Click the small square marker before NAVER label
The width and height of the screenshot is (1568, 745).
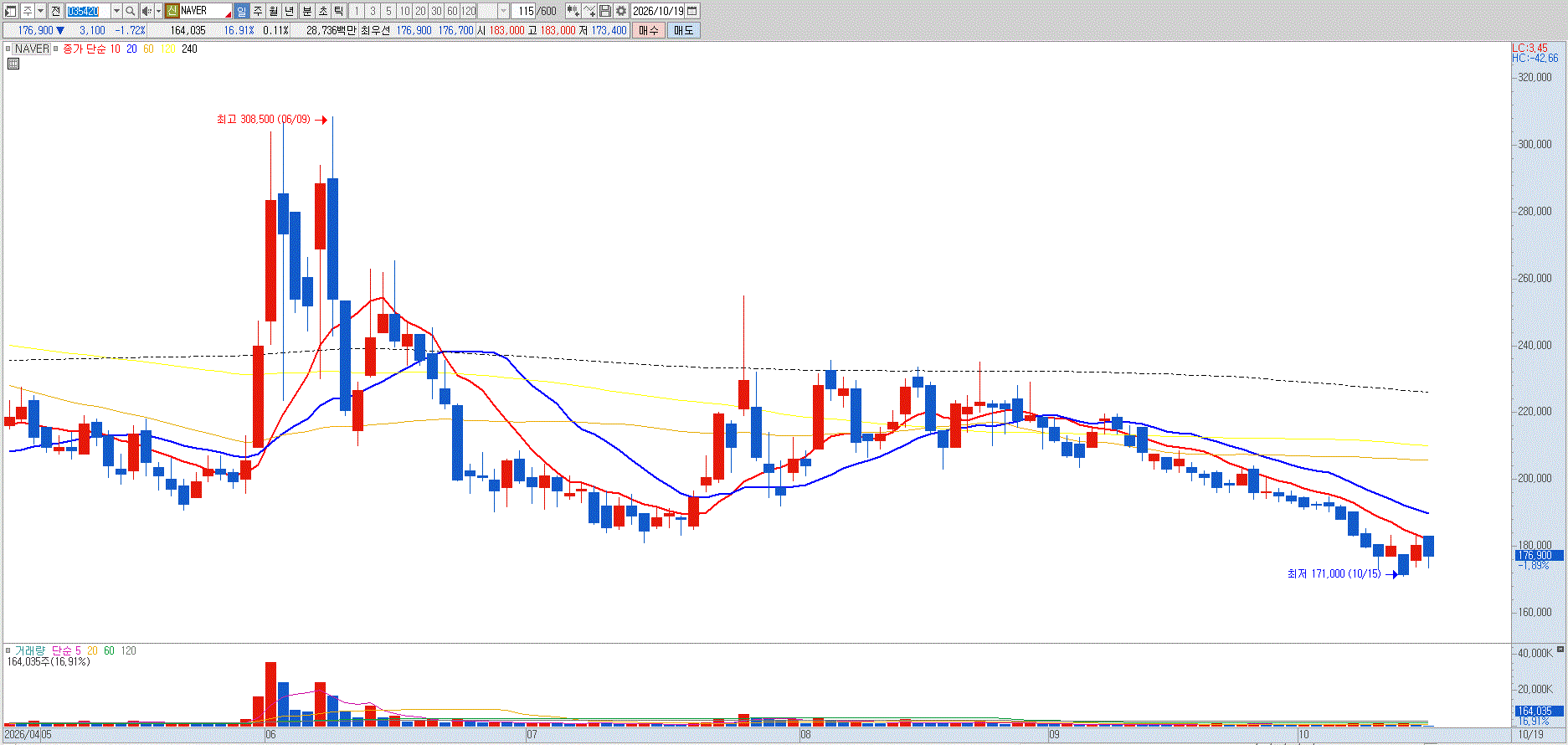(8, 49)
